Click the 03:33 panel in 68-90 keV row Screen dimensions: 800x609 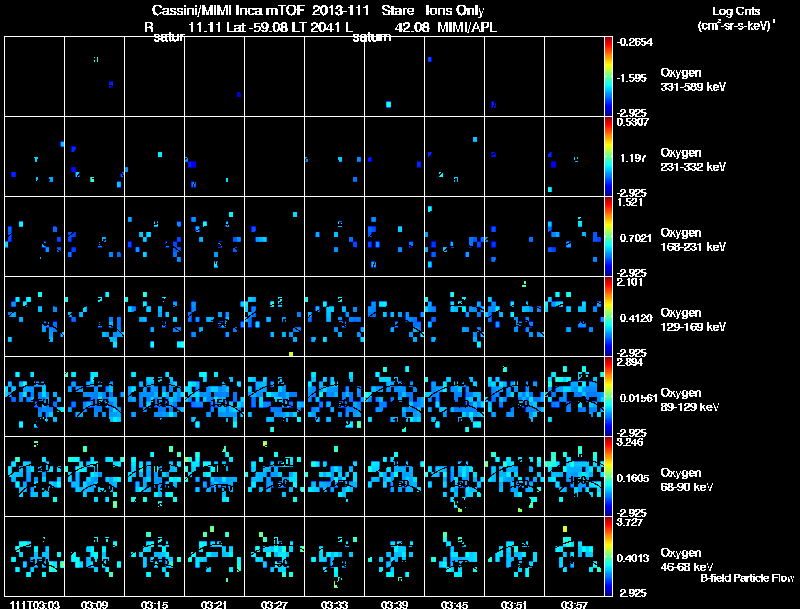(x=335, y=476)
